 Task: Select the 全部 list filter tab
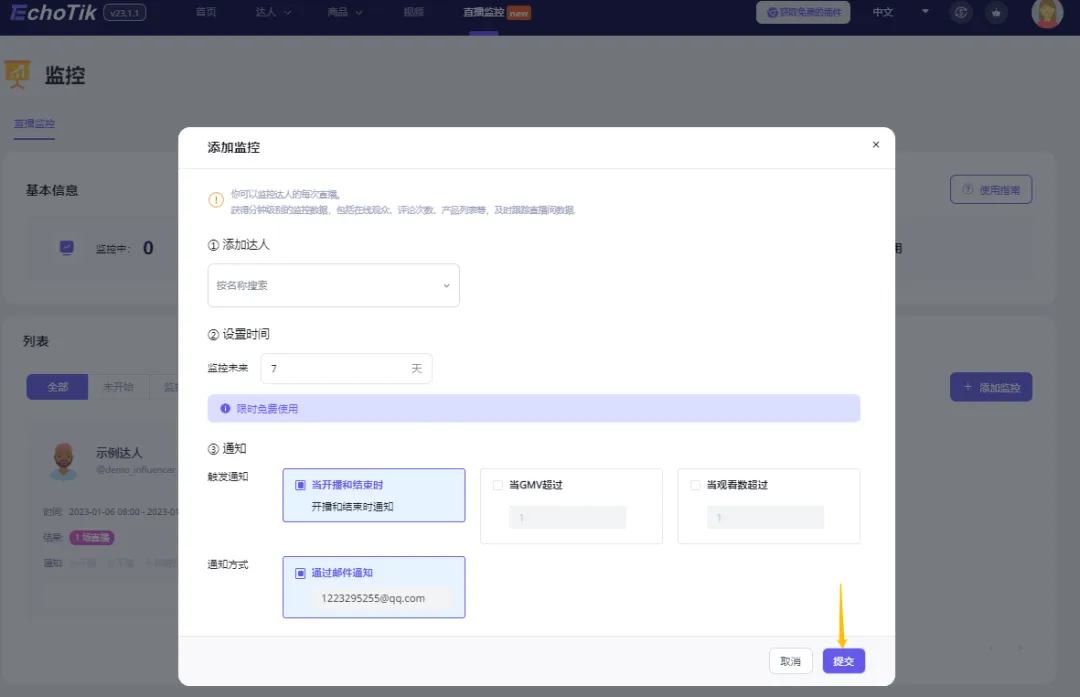(57, 387)
